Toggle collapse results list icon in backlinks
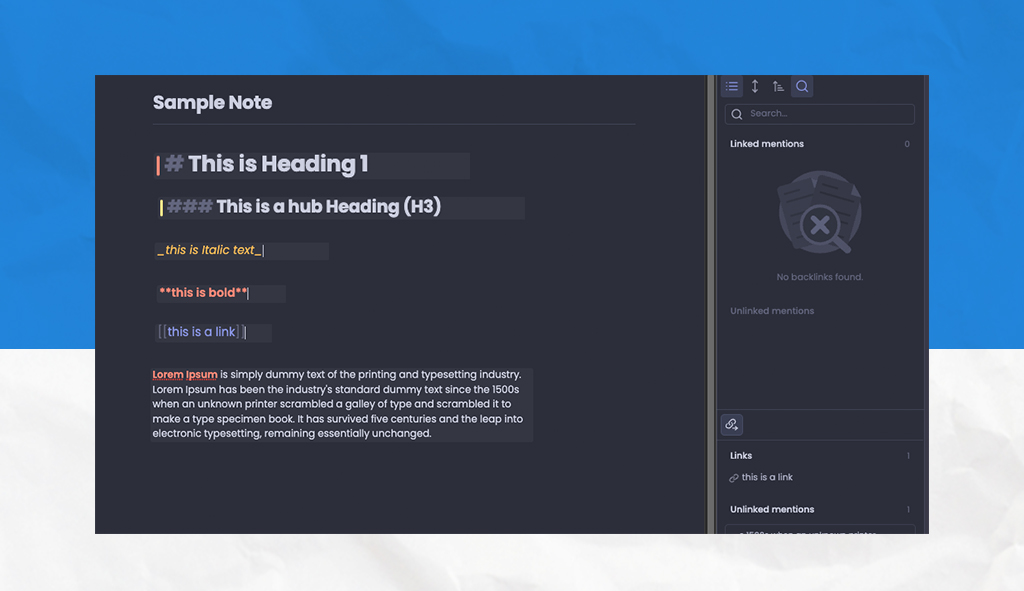 tap(732, 87)
